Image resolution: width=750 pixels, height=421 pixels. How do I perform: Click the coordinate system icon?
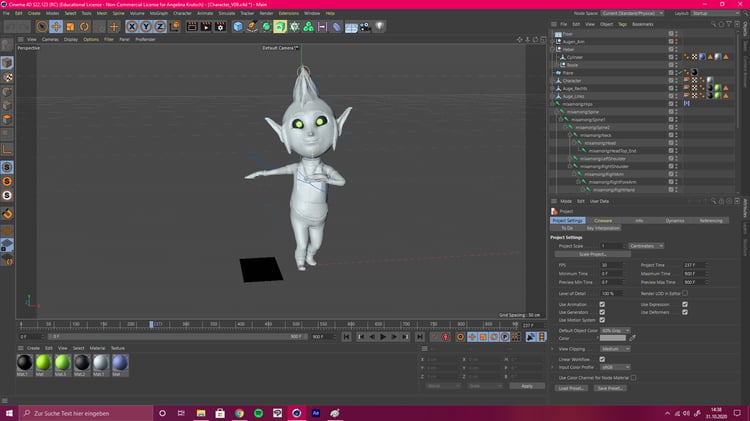(x=175, y=27)
